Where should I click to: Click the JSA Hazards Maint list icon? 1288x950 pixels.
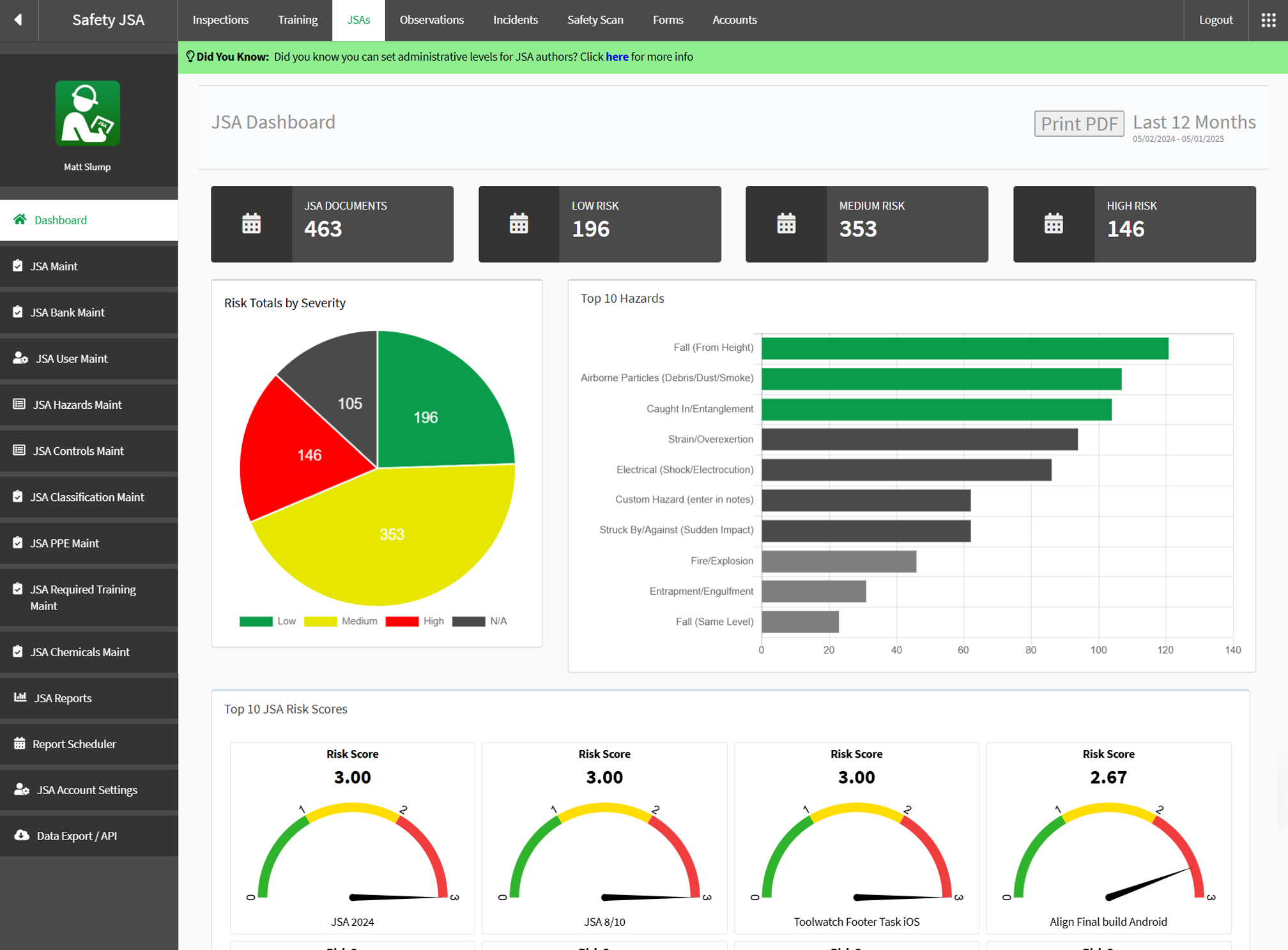tap(19, 404)
